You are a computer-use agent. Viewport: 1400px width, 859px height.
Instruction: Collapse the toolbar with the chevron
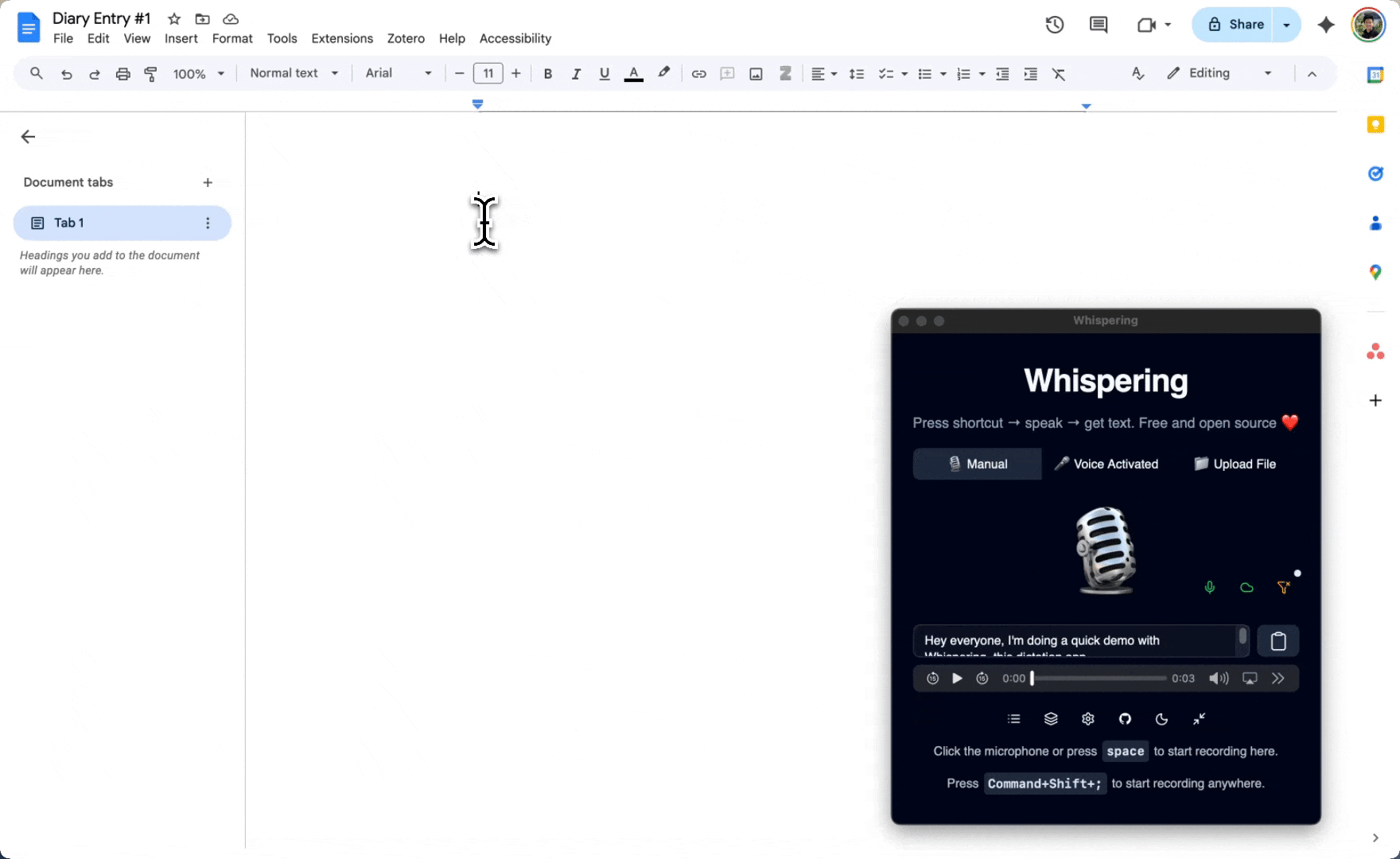[1312, 74]
